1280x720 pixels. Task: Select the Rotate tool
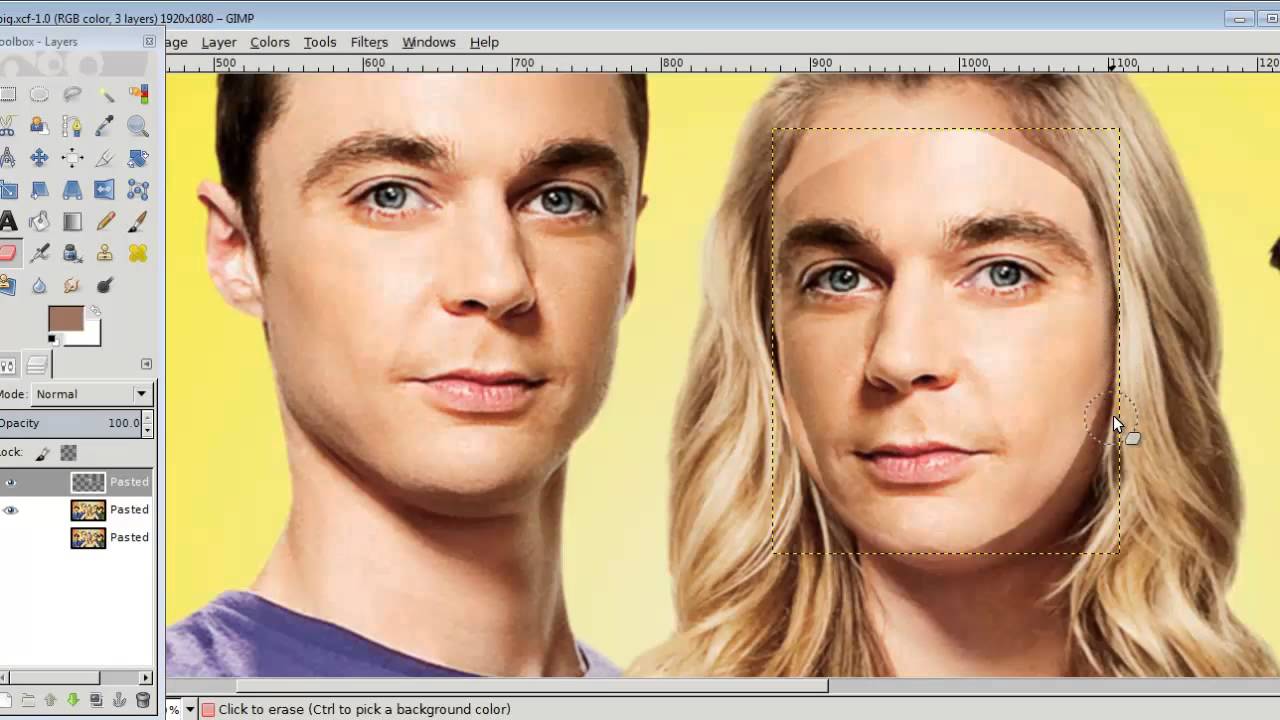tap(138, 158)
